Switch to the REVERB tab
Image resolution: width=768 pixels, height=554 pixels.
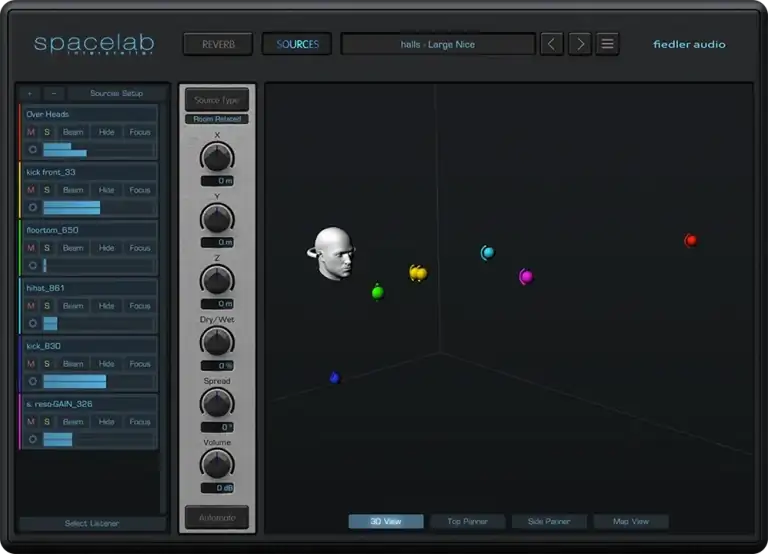pos(218,44)
